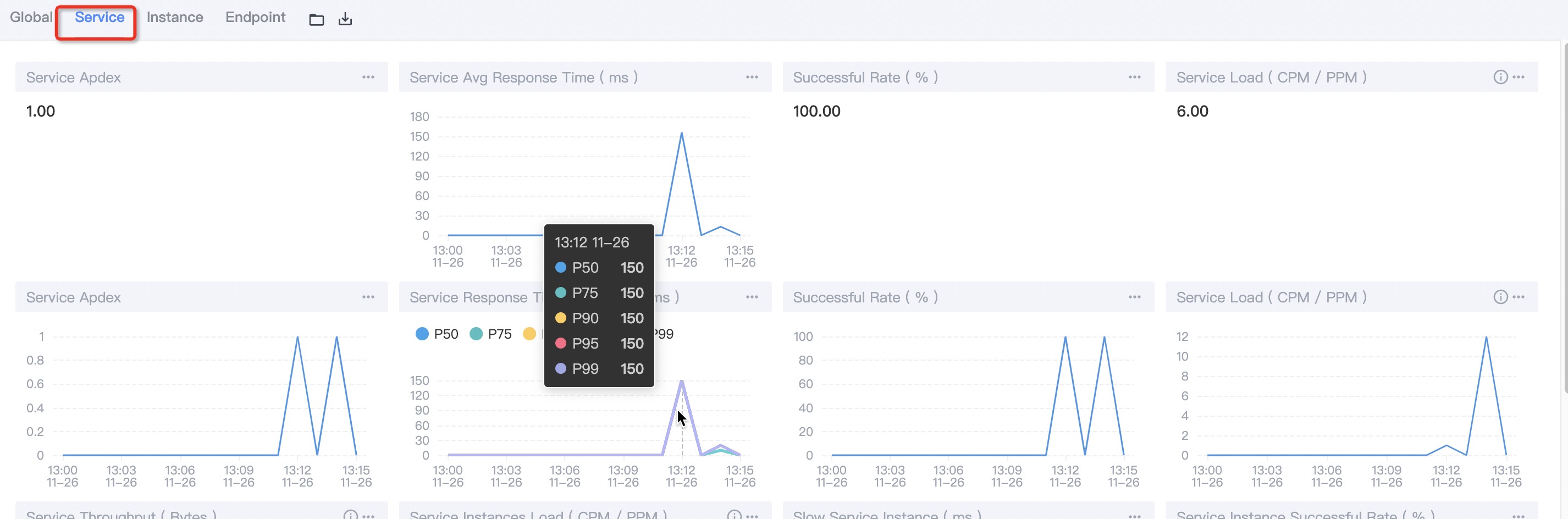Toggle the yellow P90 legend marker
This screenshot has width=1568, height=519.
[529, 334]
